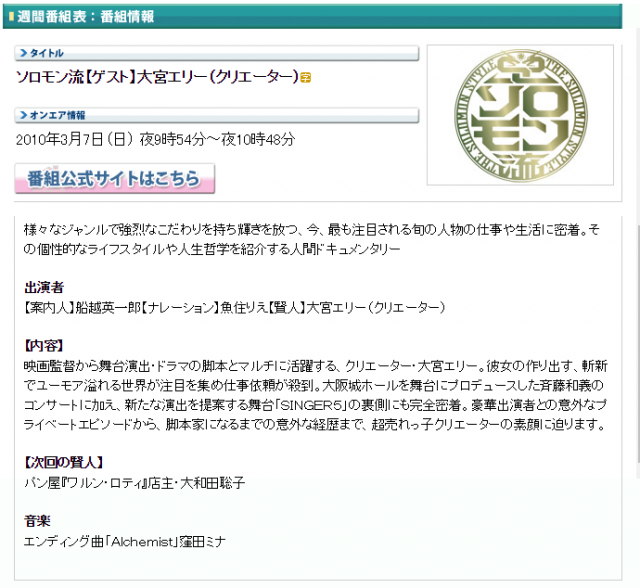Click the vertical scrollbar on right edge

638,344
